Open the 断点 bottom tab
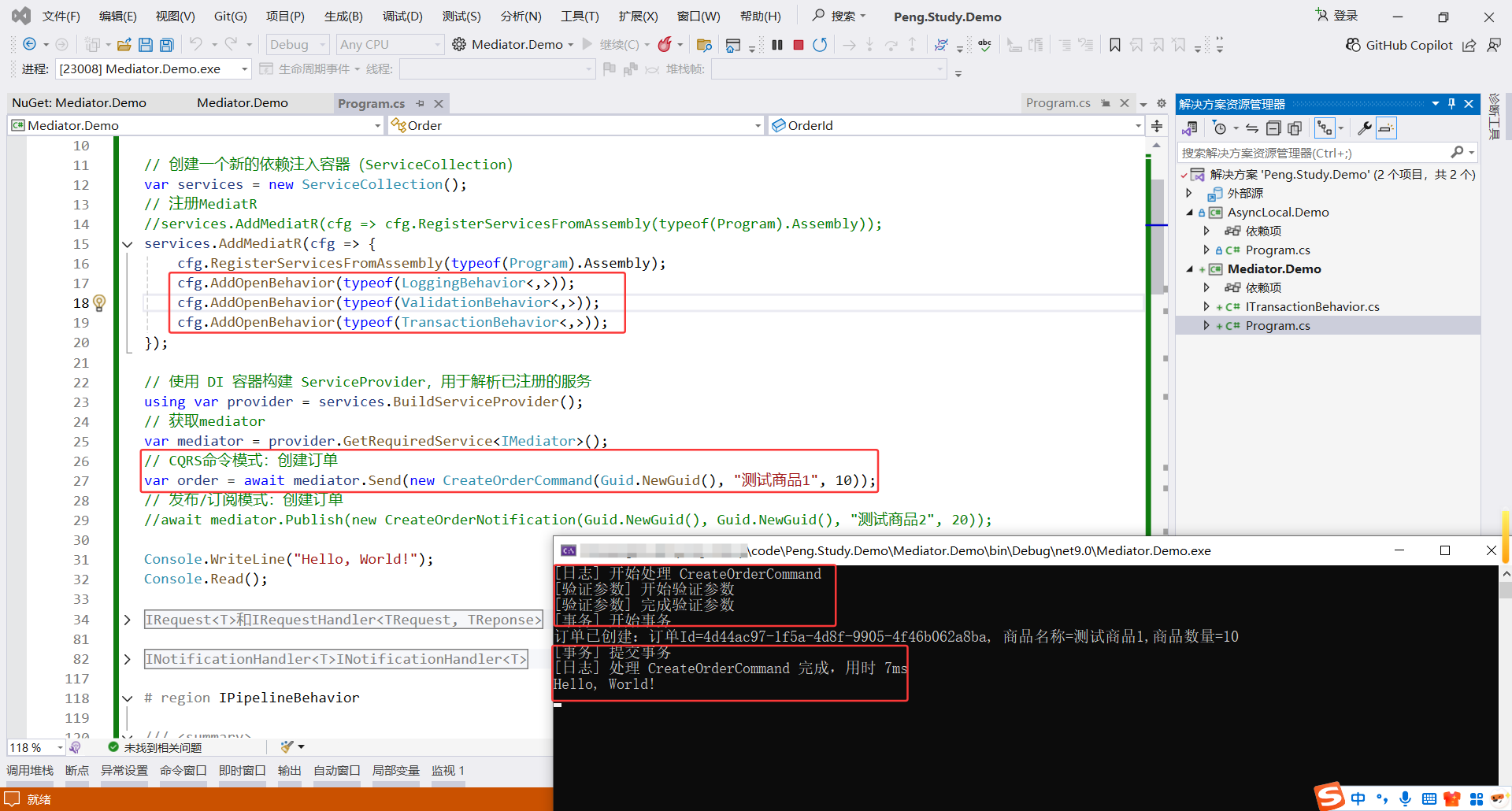 tap(76, 770)
